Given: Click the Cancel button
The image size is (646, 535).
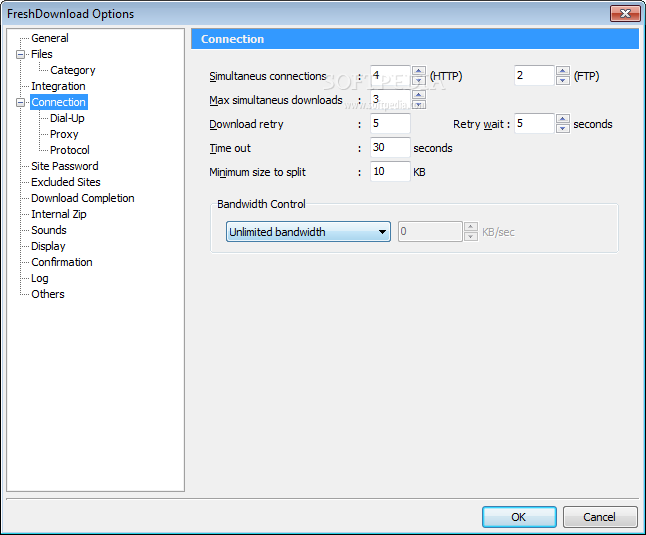Looking at the screenshot, I should click(x=600, y=517).
